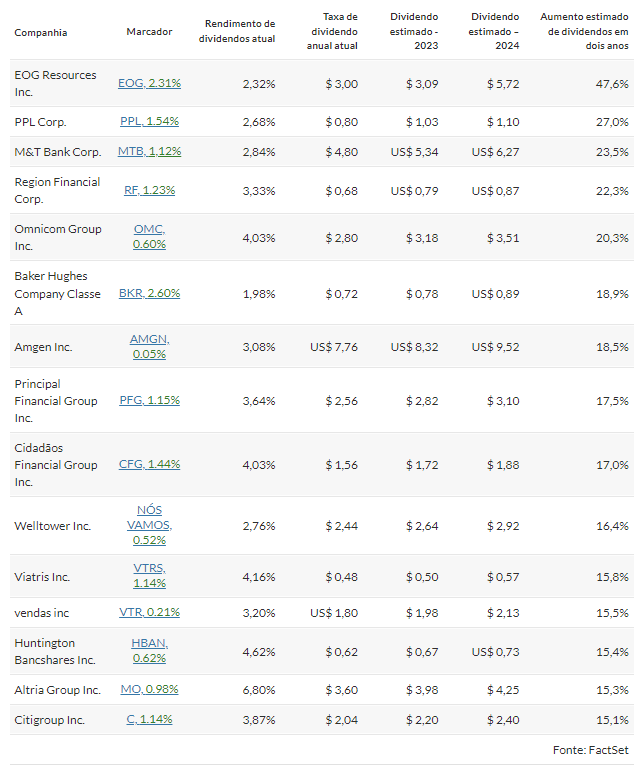Open the MTB ticker link
This screenshot has width=643, height=776.
point(149,151)
